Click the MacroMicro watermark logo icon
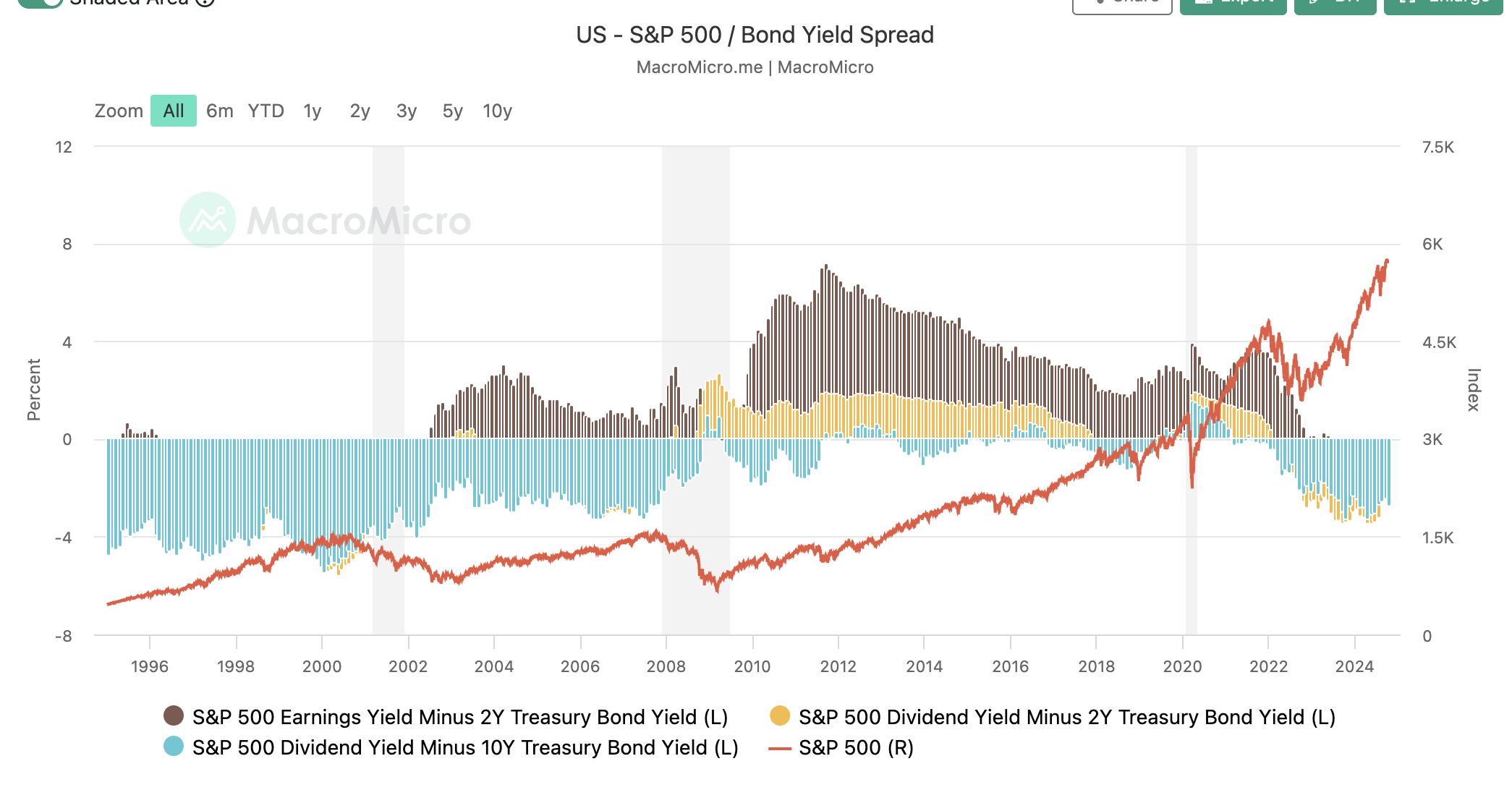This screenshot has height=790, width=1512. click(208, 220)
